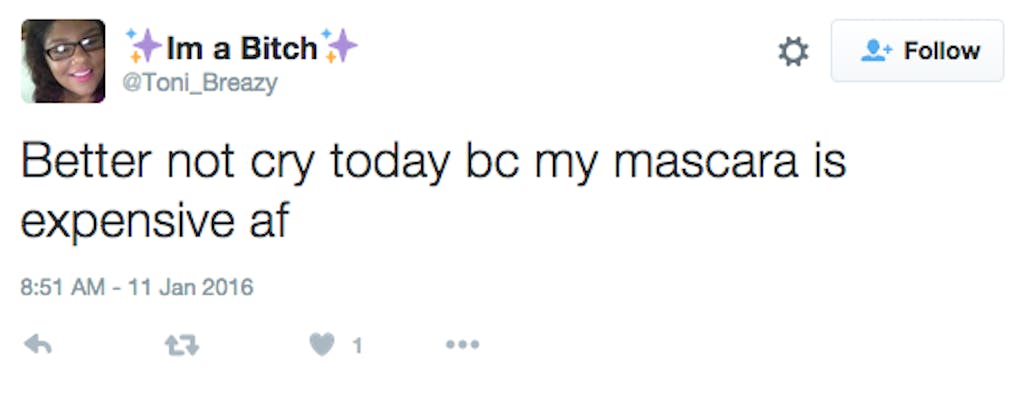Retweet this tweet using the retweet icon

point(182,346)
